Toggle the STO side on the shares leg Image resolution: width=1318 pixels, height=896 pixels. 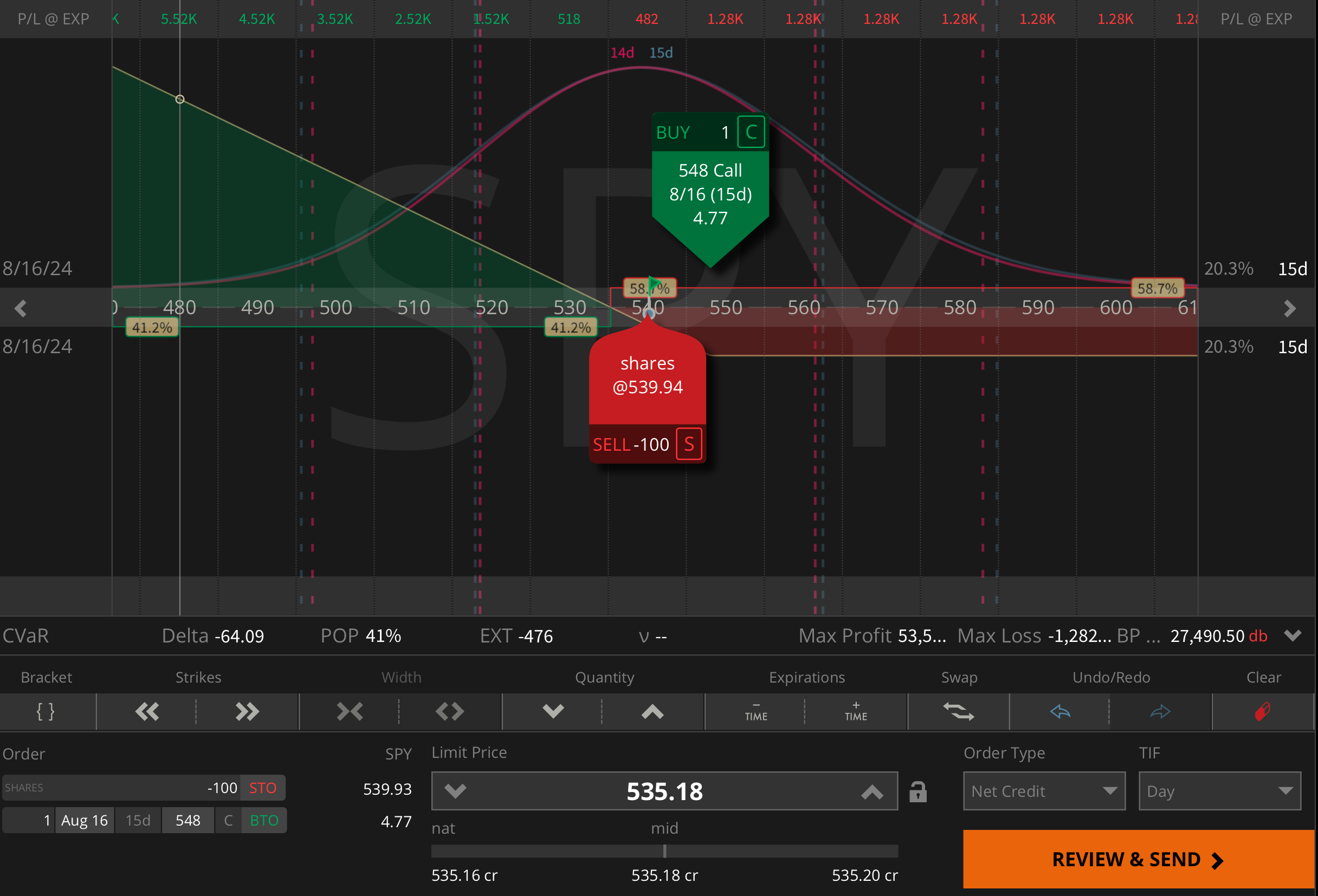pyautogui.click(x=263, y=787)
